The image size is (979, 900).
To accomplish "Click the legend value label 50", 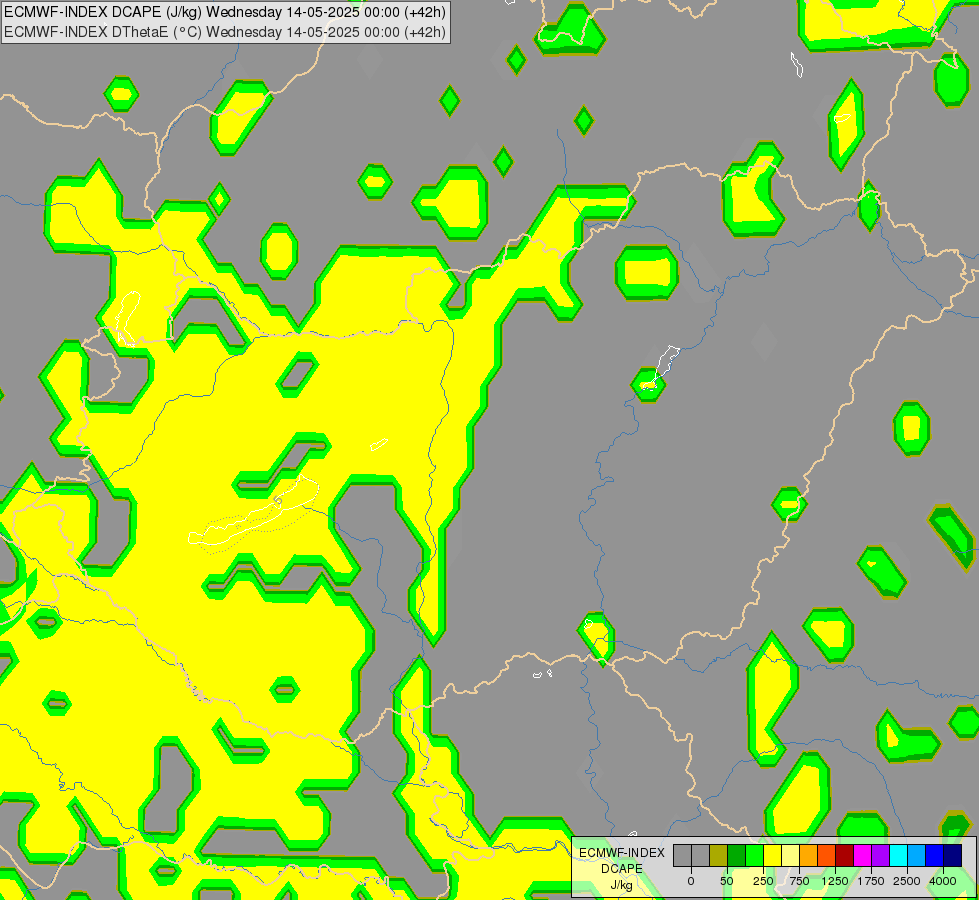I will (727, 881).
